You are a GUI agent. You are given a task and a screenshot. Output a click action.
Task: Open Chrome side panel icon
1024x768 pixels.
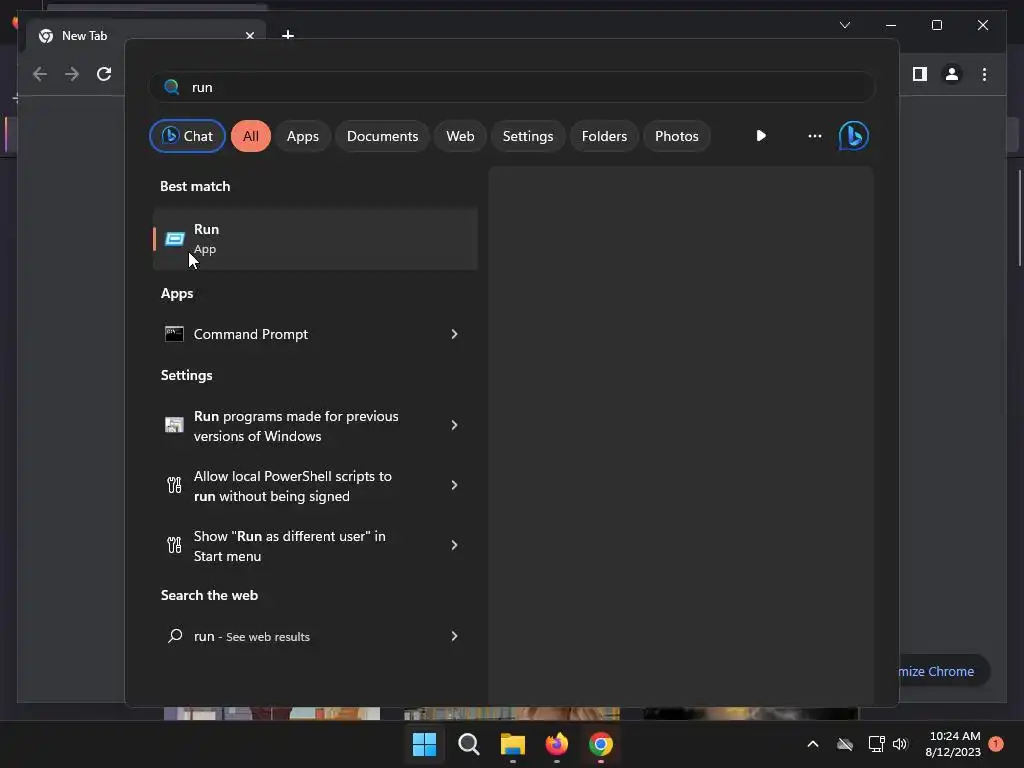click(x=920, y=74)
